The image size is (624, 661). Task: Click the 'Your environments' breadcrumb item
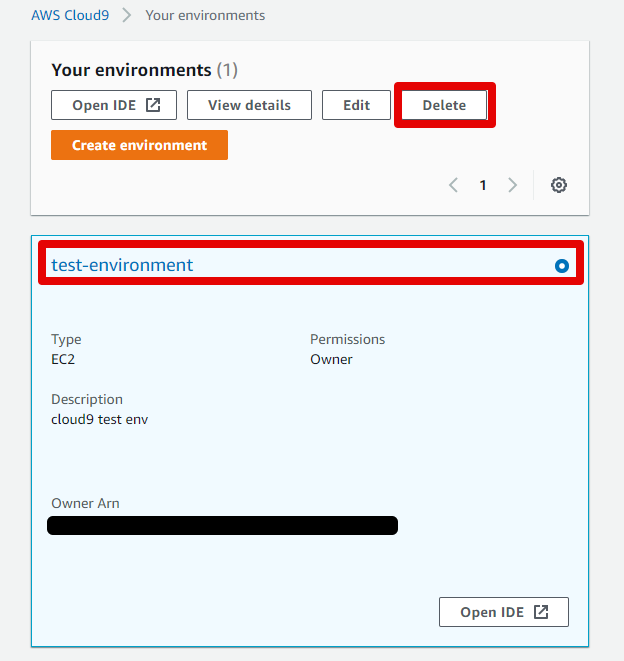(205, 16)
